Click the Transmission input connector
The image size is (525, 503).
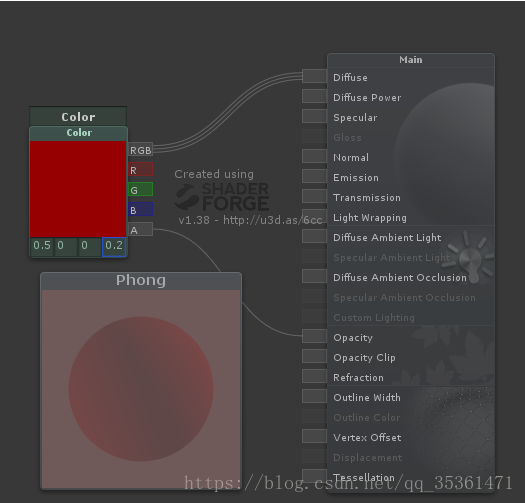click(314, 196)
